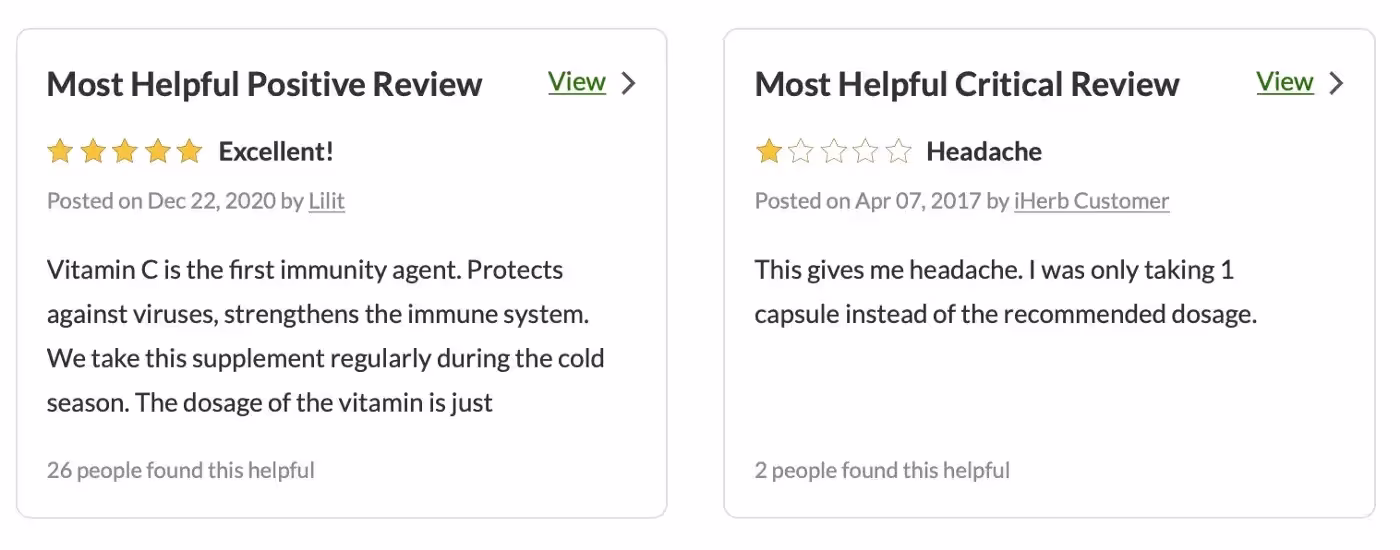The width and height of the screenshot is (1400, 550).
Task: Select the Most Helpful Positive Review heading
Action: tap(265, 84)
